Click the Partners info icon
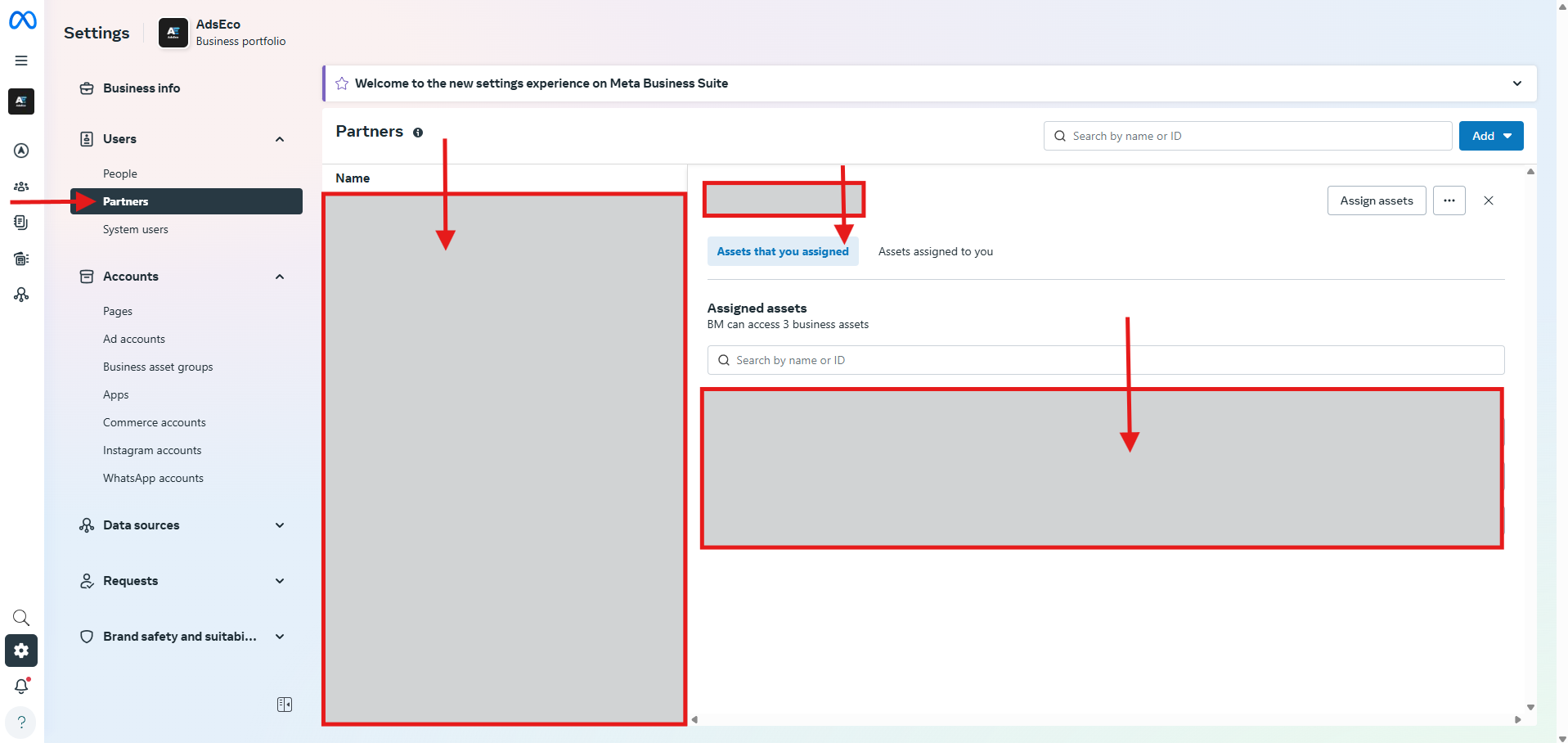This screenshot has height=743, width=1568. point(418,133)
